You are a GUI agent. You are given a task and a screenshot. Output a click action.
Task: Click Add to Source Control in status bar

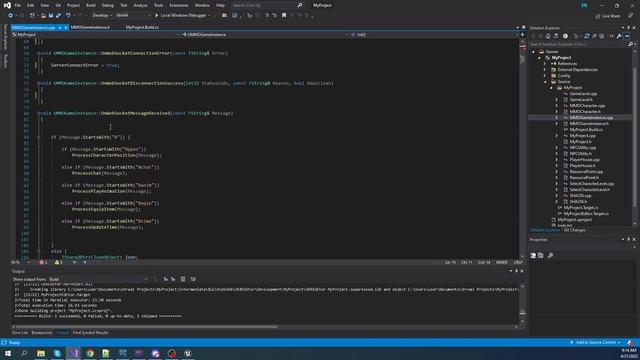[596, 342]
